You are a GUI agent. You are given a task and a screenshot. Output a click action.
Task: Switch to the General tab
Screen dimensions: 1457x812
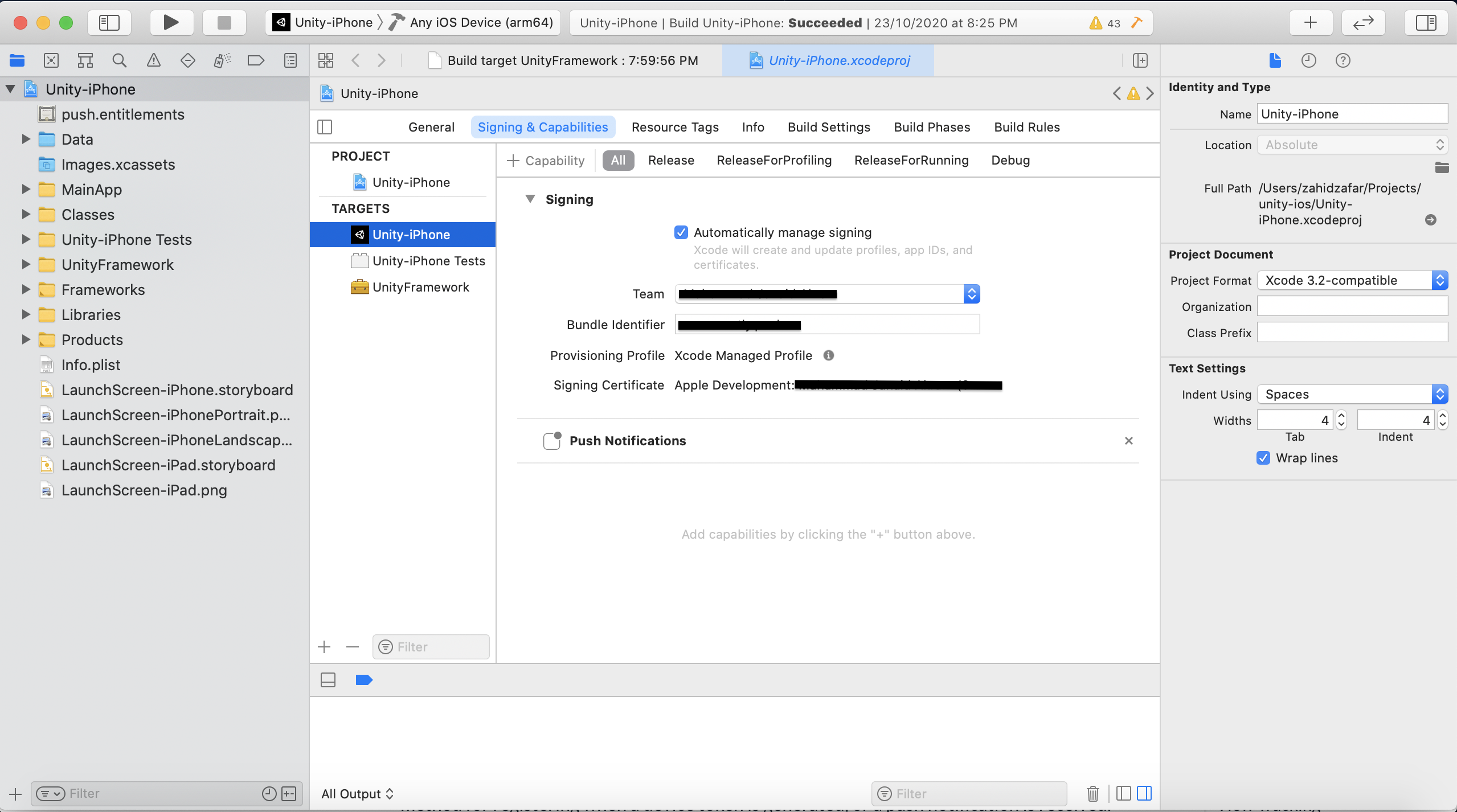pyautogui.click(x=431, y=127)
